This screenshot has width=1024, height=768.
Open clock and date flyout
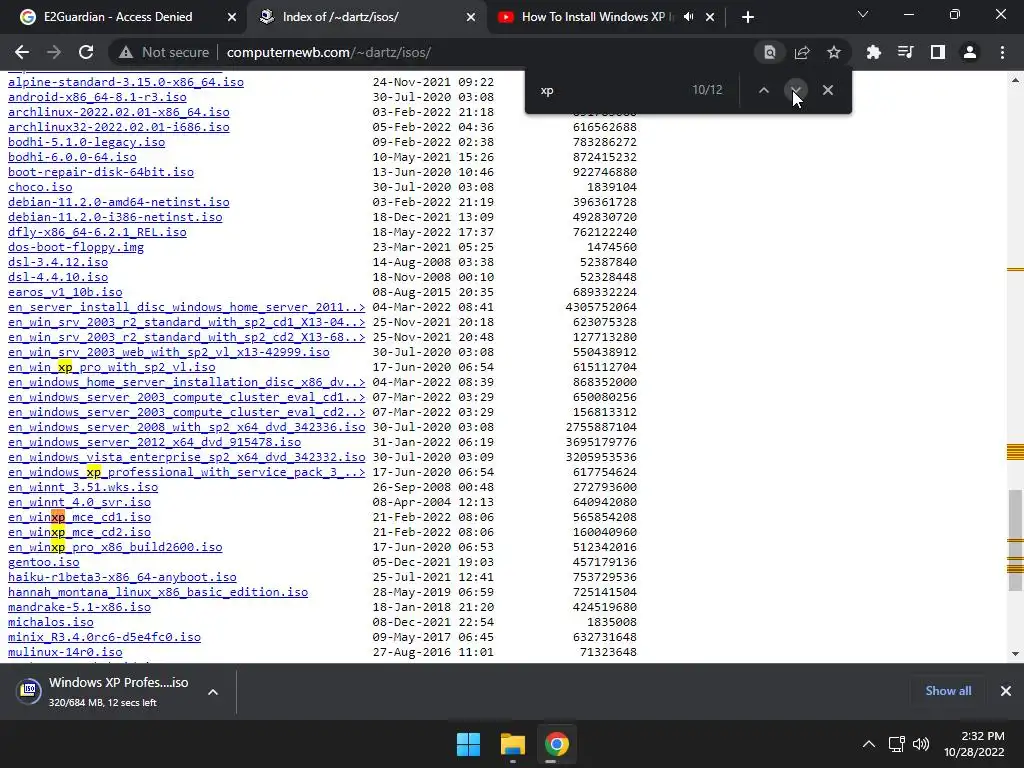974,744
